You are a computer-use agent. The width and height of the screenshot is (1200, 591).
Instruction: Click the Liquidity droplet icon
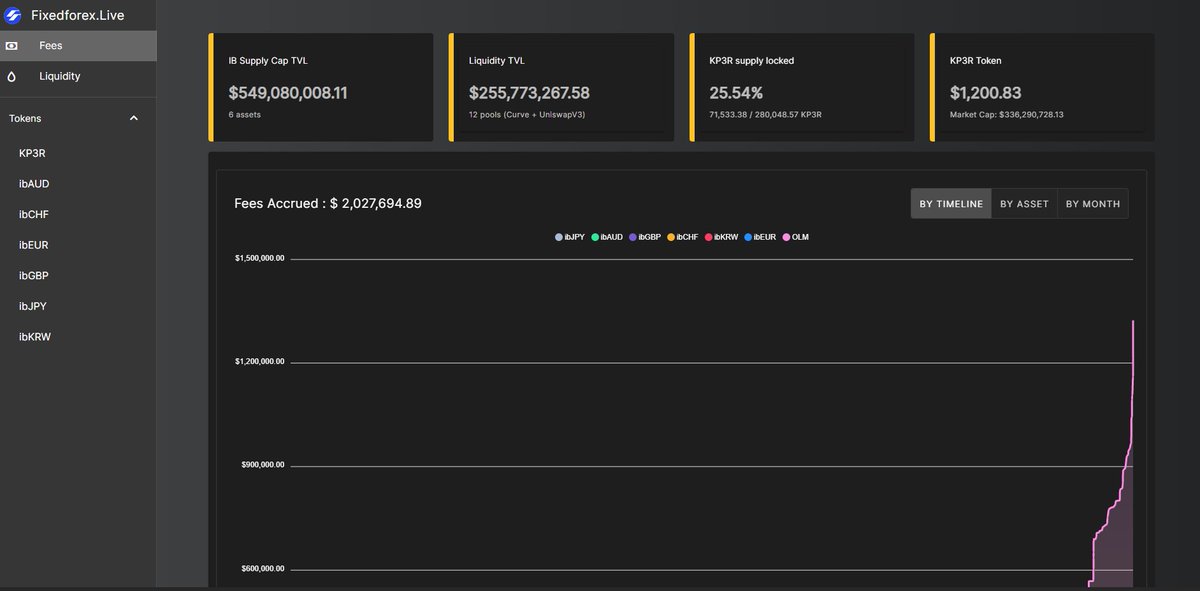click(x=12, y=76)
